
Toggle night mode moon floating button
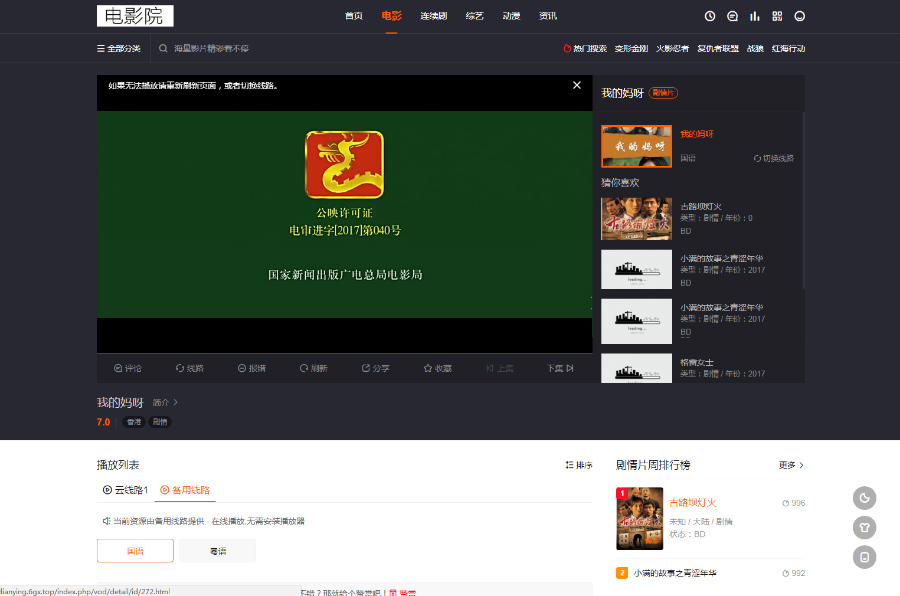click(x=864, y=498)
